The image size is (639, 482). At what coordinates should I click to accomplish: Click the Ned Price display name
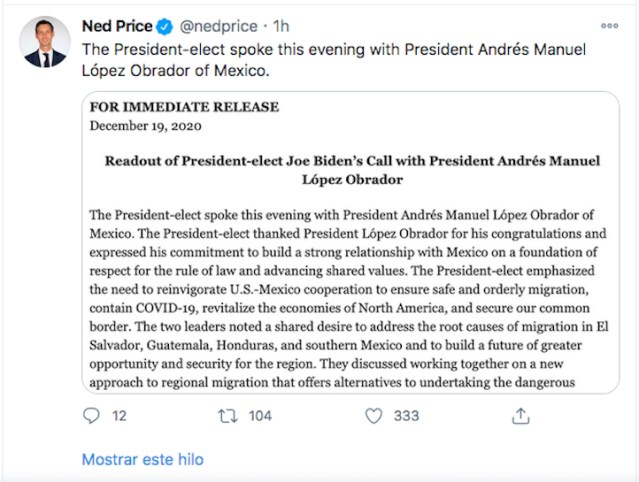(x=118, y=24)
